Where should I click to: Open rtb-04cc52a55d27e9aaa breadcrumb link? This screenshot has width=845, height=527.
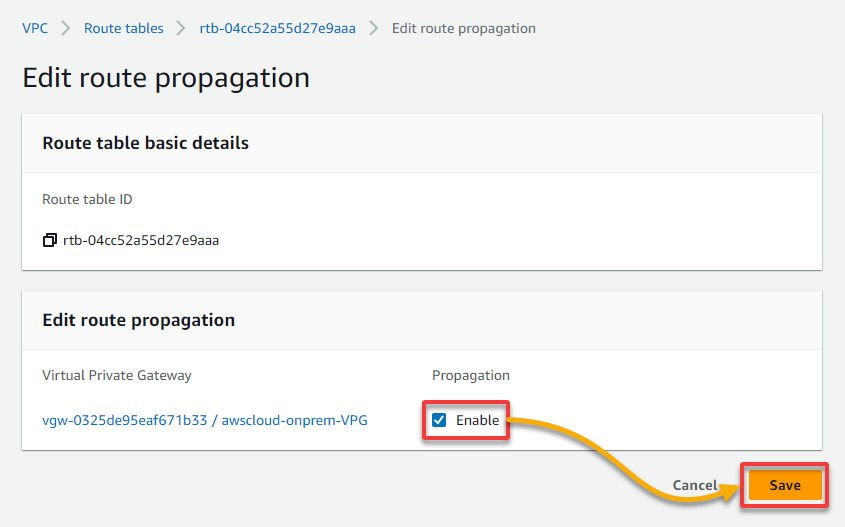point(278,28)
